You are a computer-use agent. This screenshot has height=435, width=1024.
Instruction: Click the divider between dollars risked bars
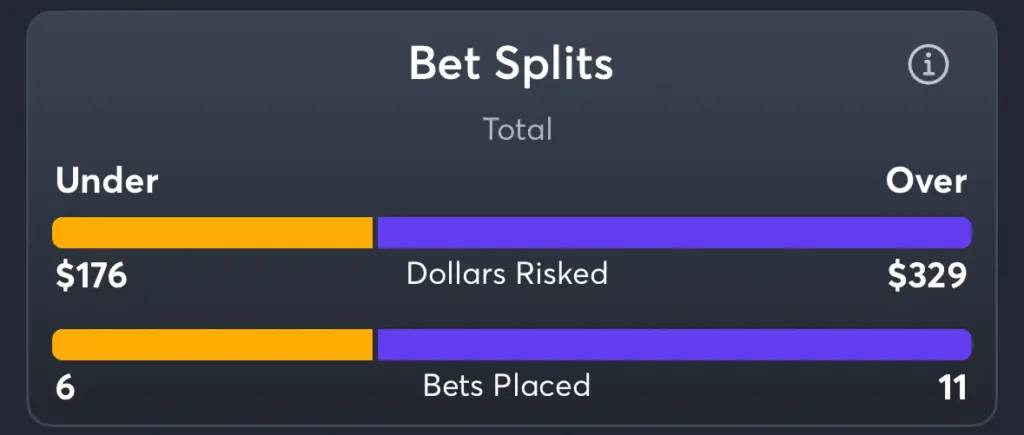(375, 233)
